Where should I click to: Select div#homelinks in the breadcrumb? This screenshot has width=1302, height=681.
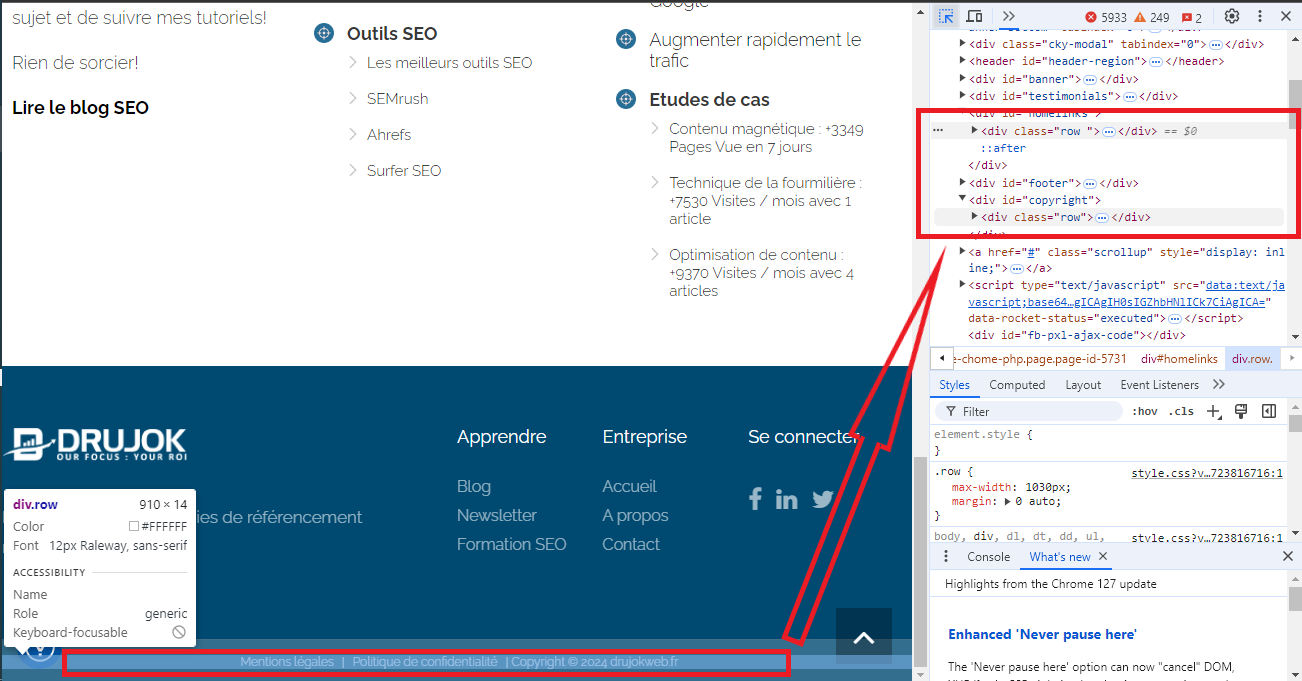click(x=1179, y=359)
